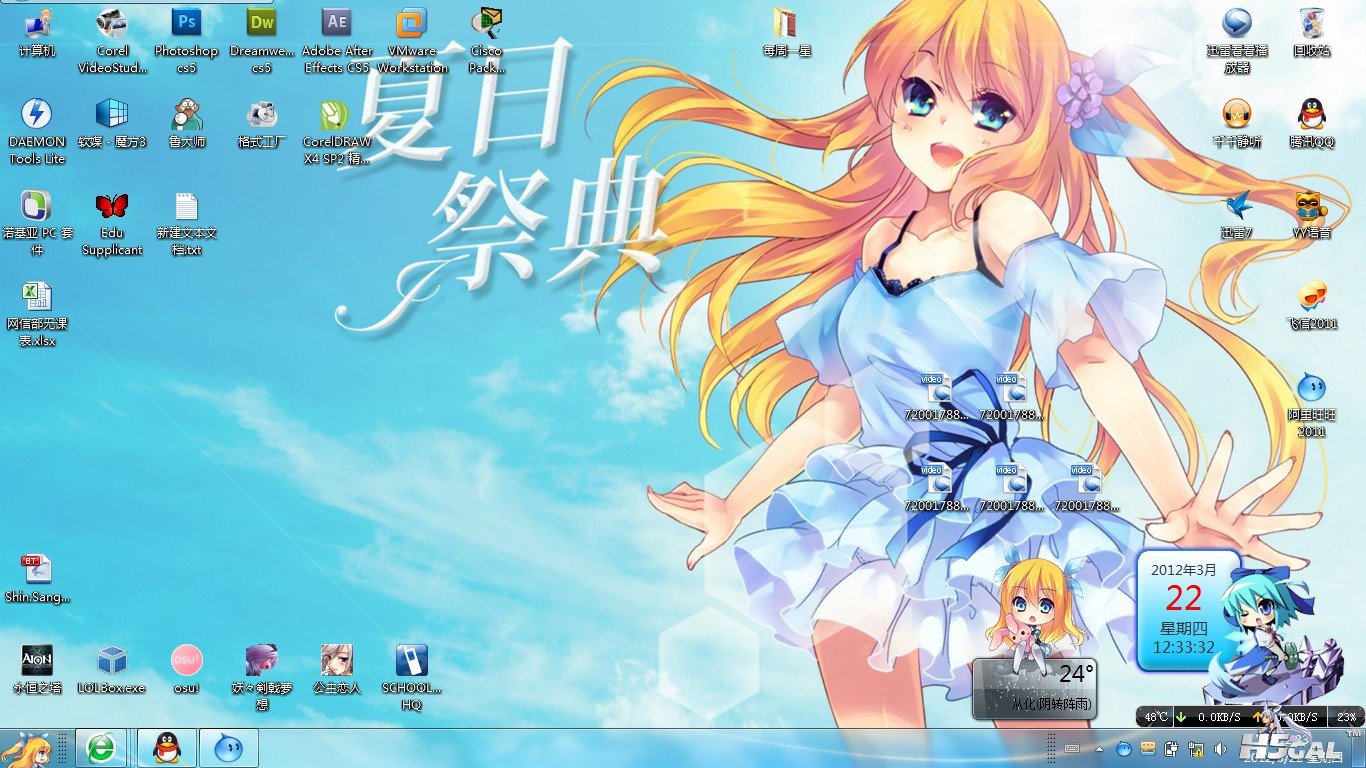Viewport: 1366px width, 768px height.
Task: Select the 格式工厂 desktop icon
Action: coord(261,124)
